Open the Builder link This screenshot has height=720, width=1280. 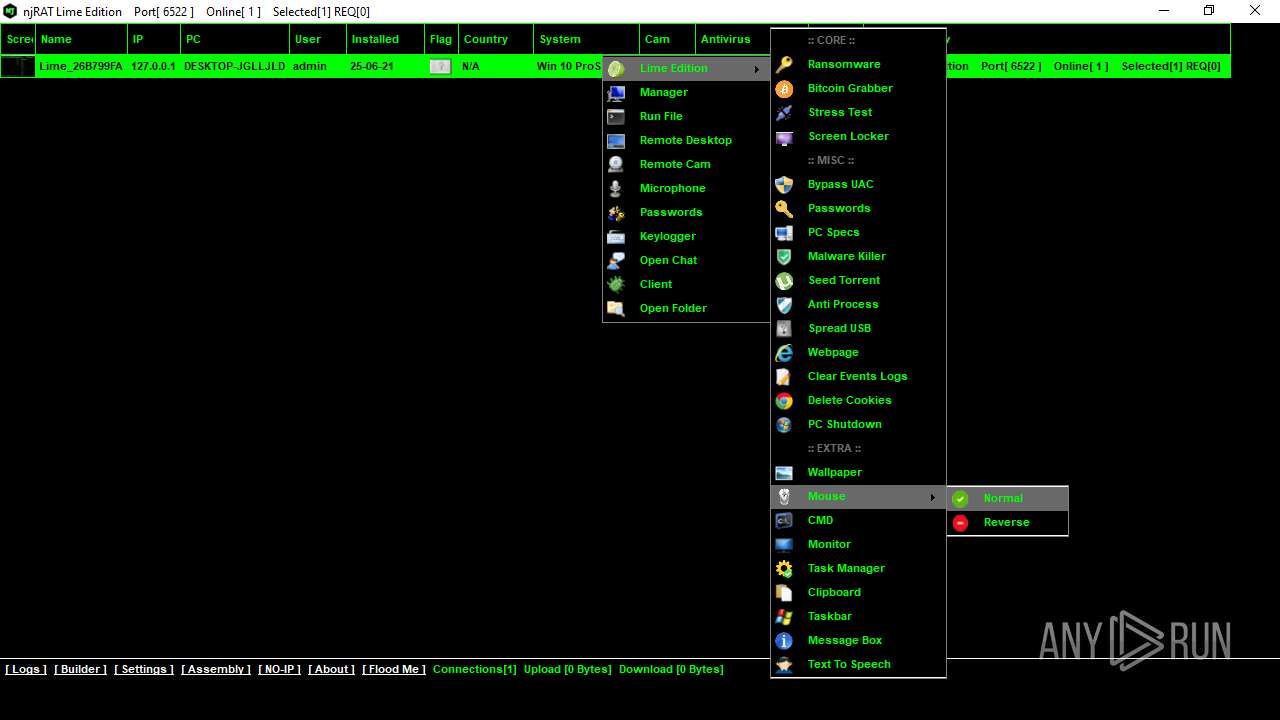(80, 669)
